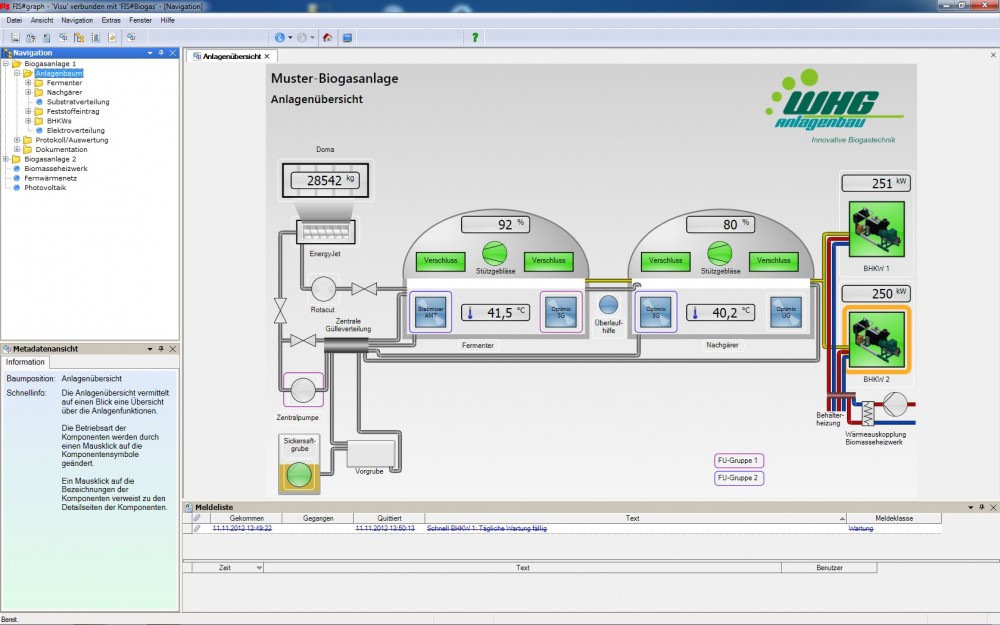The image size is (1000, 625).
Task: Click the Rotacut component symbol
Action: point(323,289)
